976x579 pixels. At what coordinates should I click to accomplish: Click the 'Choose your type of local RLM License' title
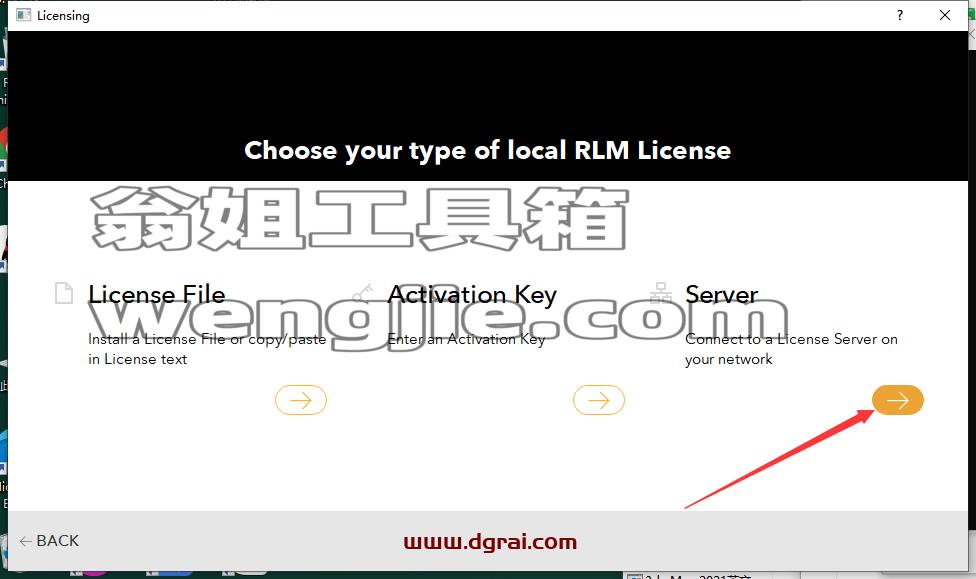pos(488,151)
